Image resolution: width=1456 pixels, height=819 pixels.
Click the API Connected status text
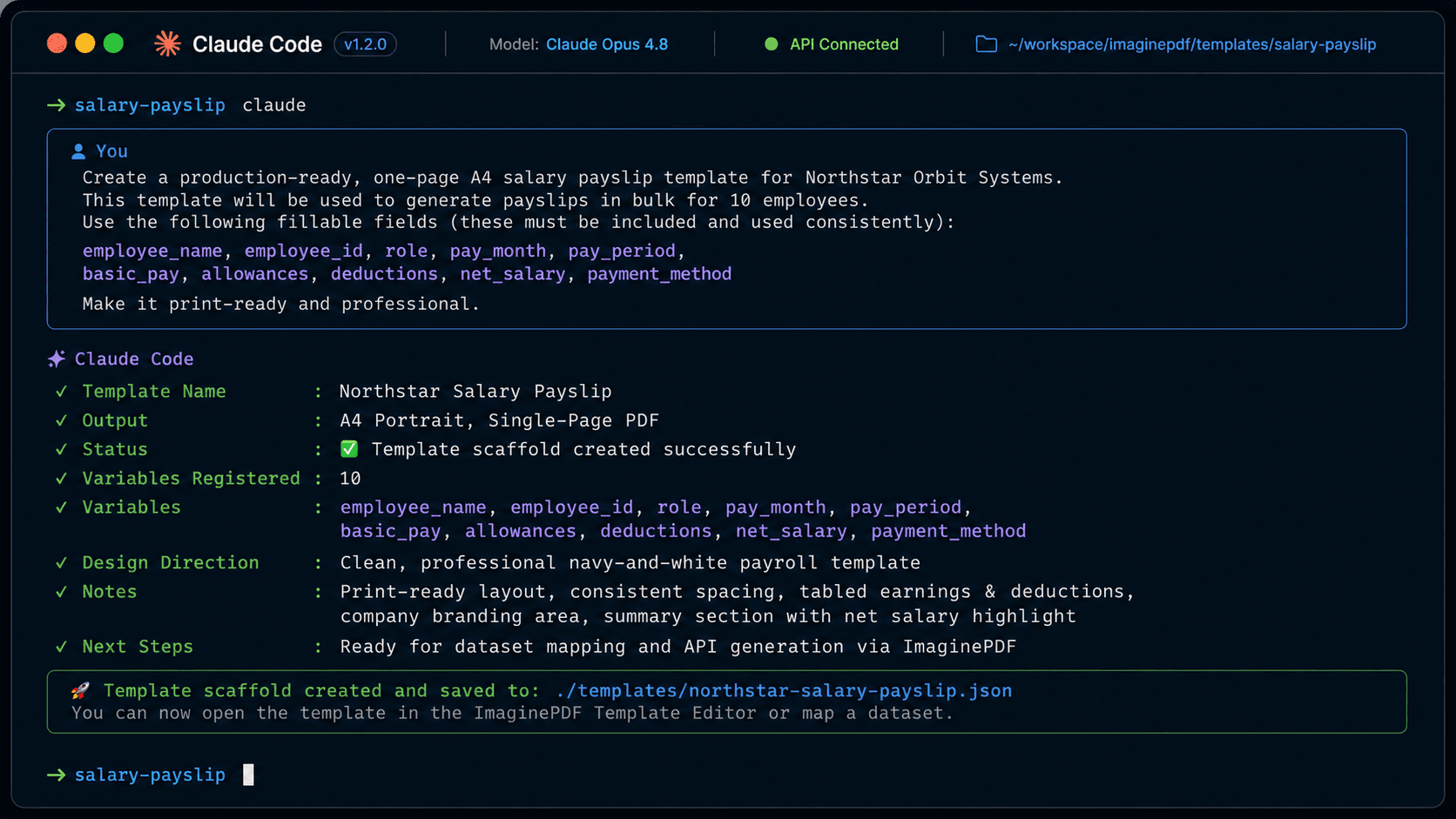click(844, 44)
